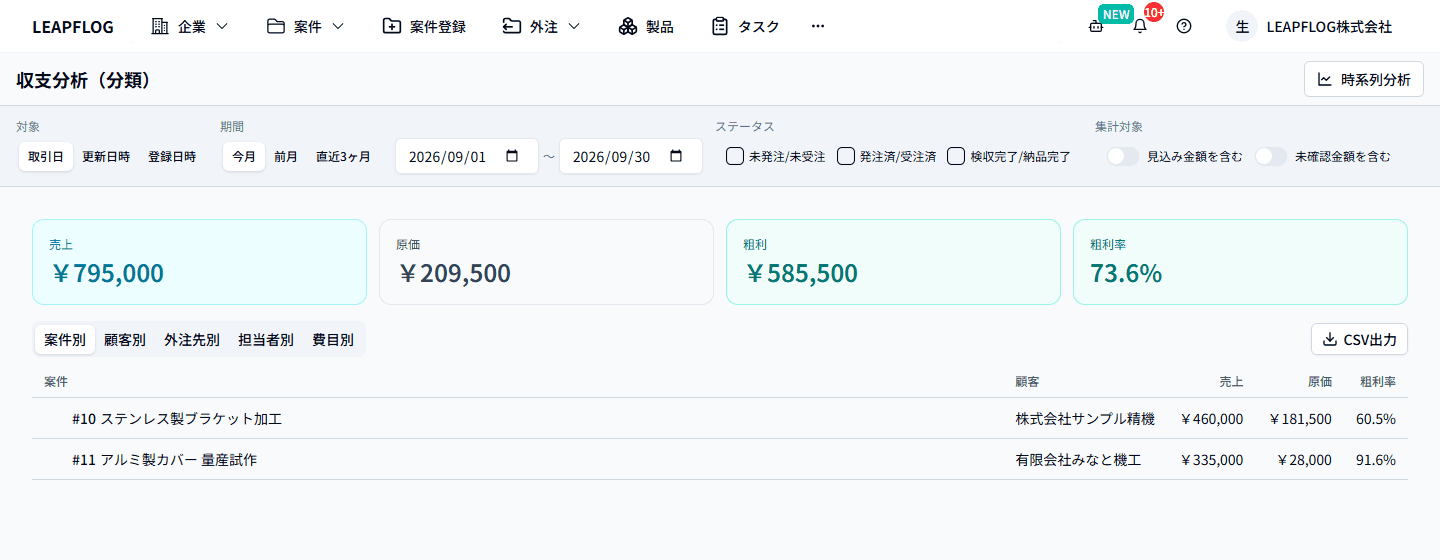Click the 外注 folder icon
Screen dimensions: 1440x560
tap(512, 26)
